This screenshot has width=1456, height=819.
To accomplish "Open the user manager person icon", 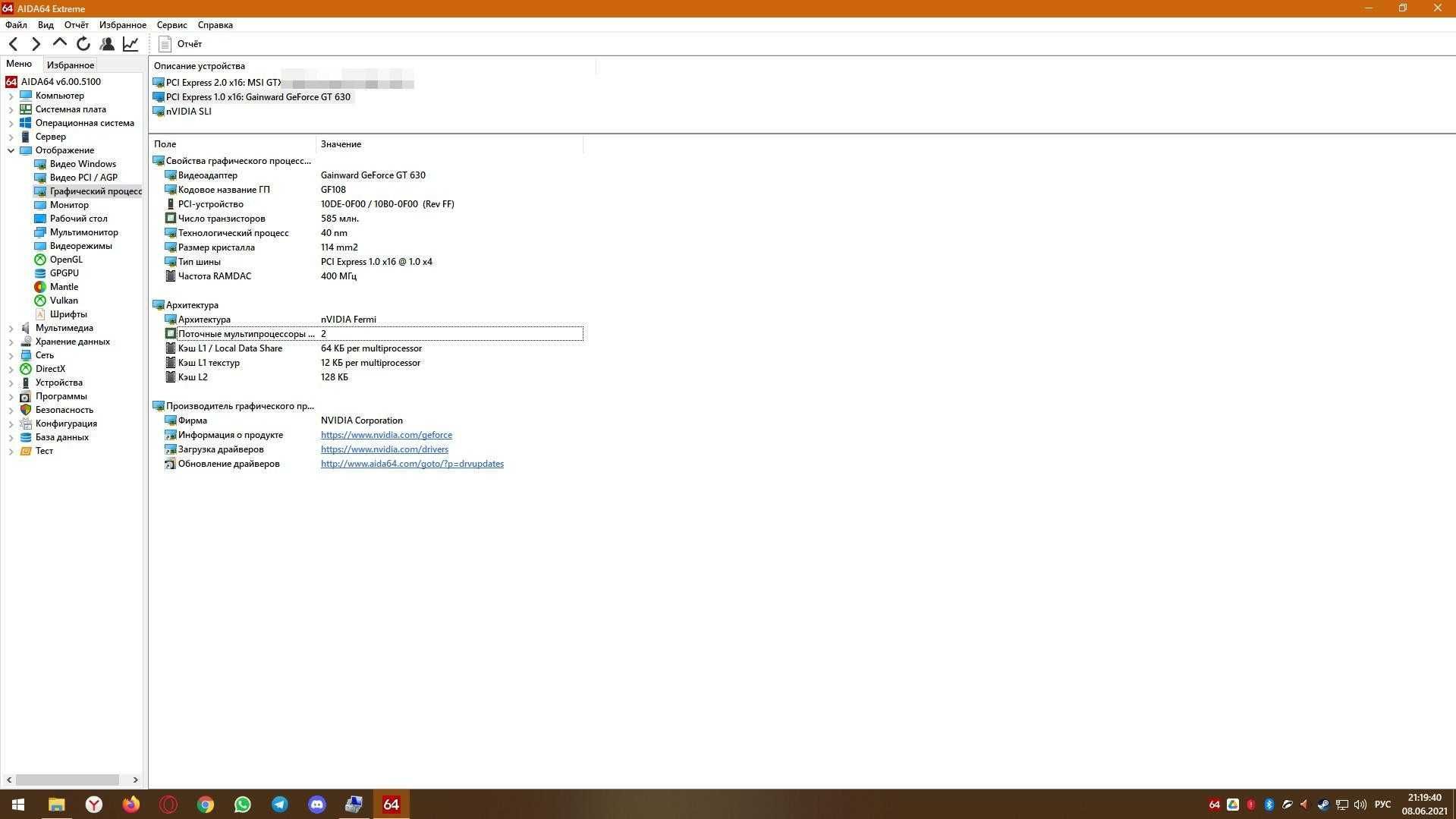I will (107, 44).
